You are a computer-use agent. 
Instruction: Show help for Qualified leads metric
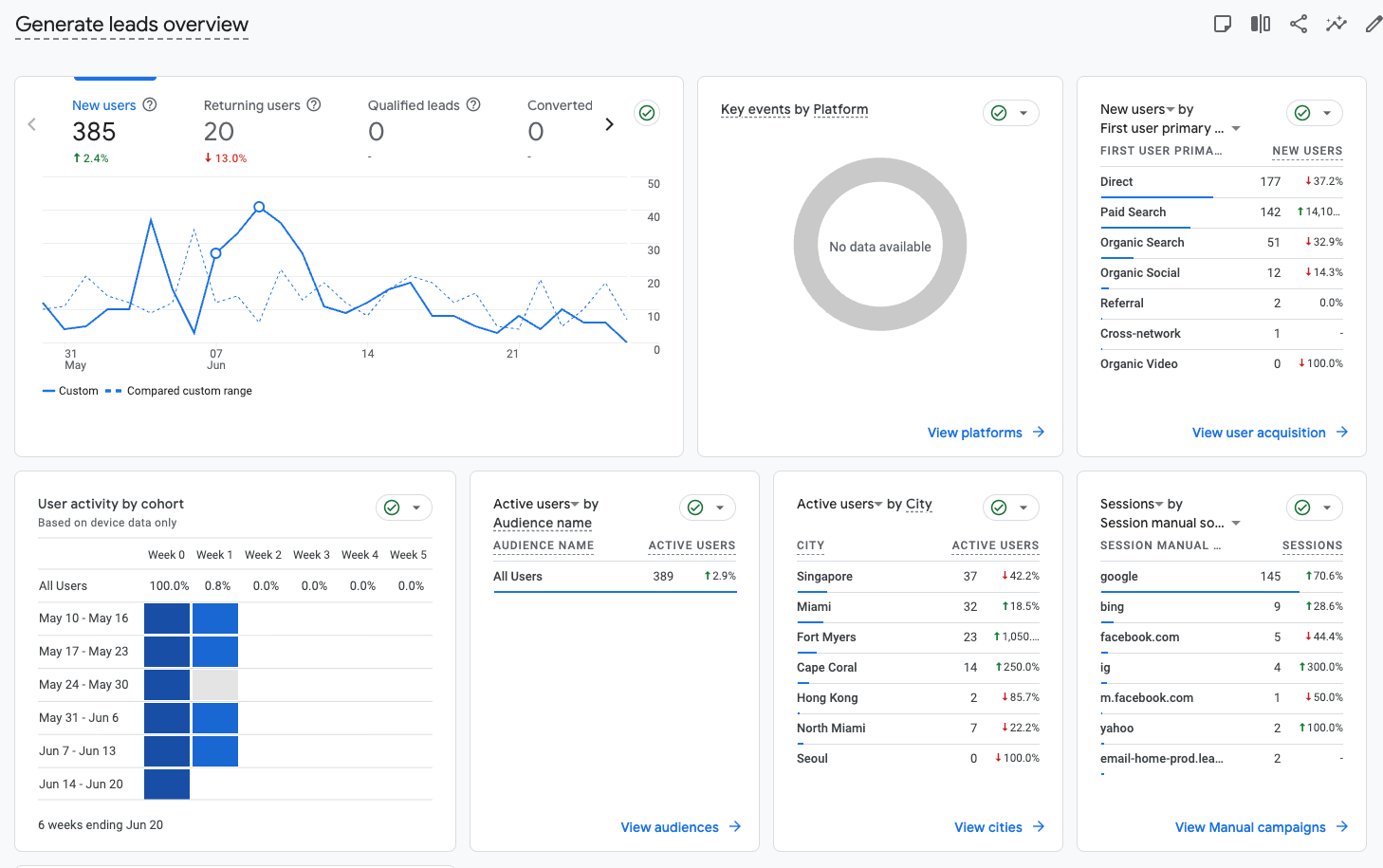click(473, 104)
